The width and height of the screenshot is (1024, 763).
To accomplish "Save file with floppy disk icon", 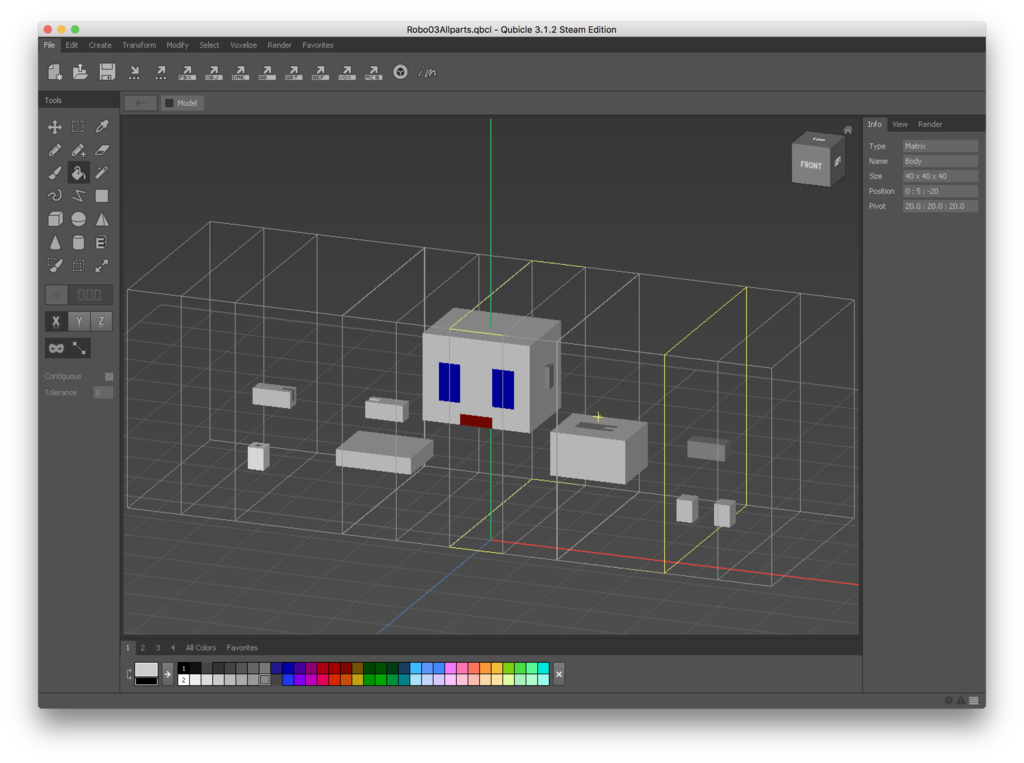I will click(x=107, y=72).
